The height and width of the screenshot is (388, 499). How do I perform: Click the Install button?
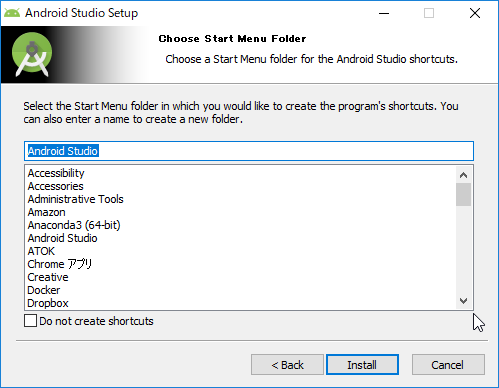point(362,365)
